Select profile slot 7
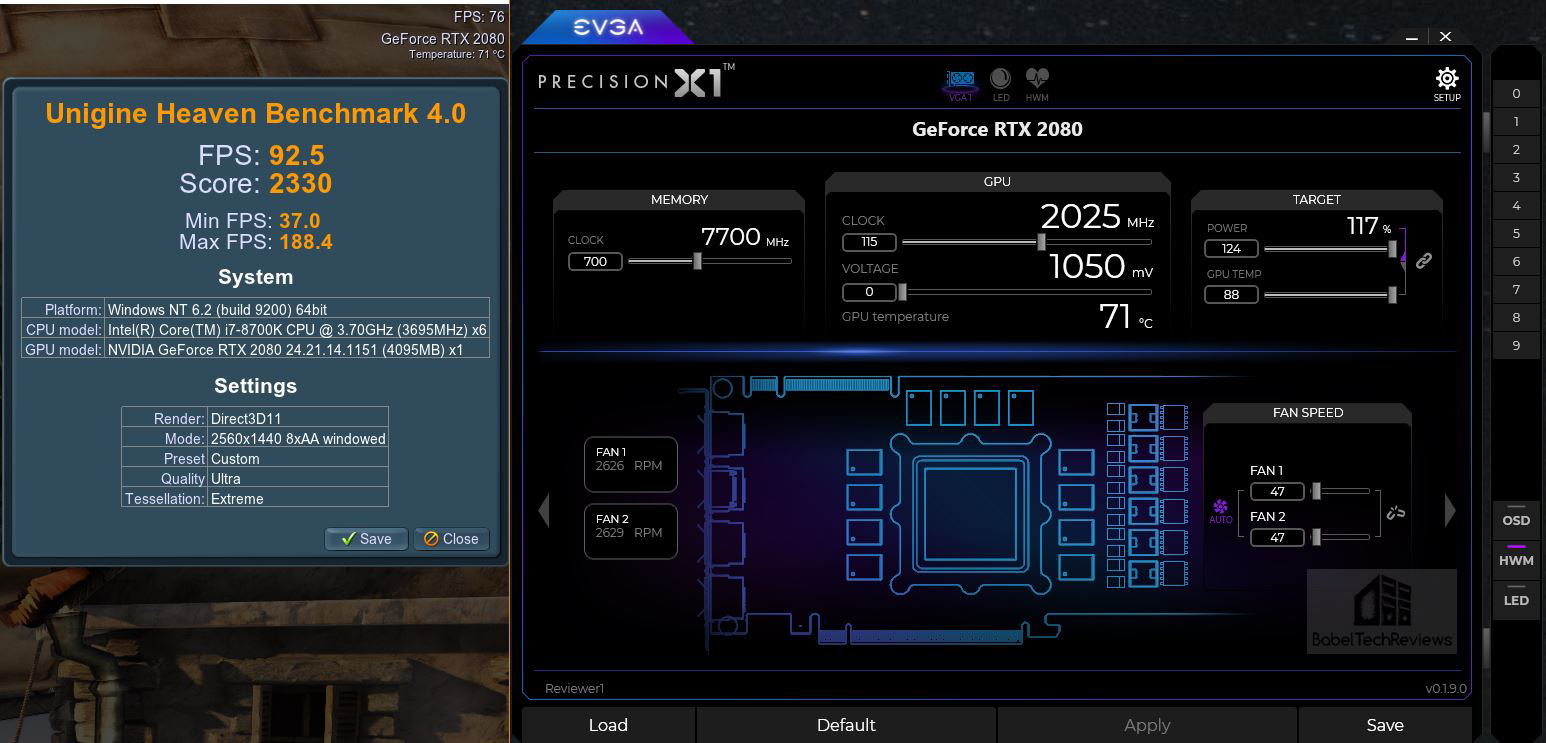1546x743 pixels. [1516, 289]
